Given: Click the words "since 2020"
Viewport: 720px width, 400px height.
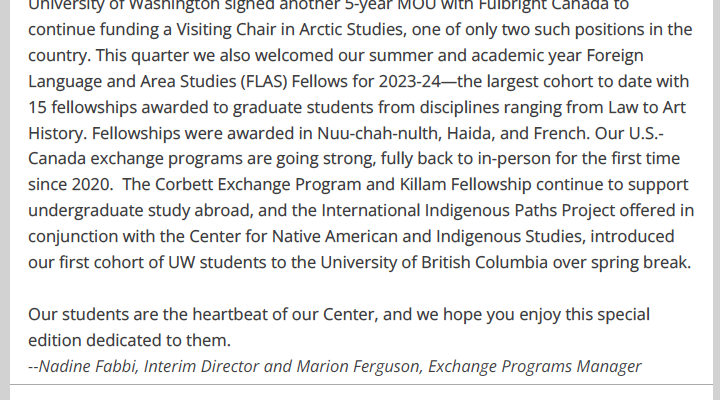Looking at the screenshot, I should click(x=69, y=185).
